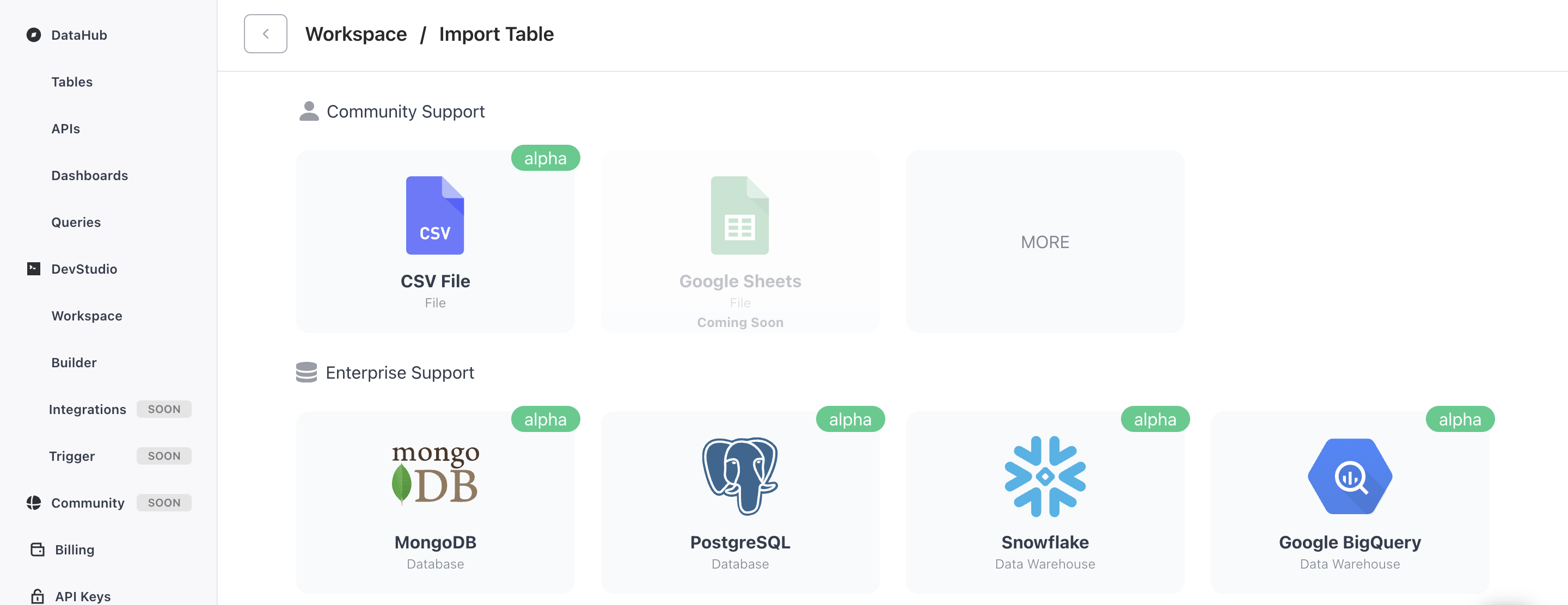
Task: Navigate to Queries
Action: pyautogui.click(x=76, y=222)
